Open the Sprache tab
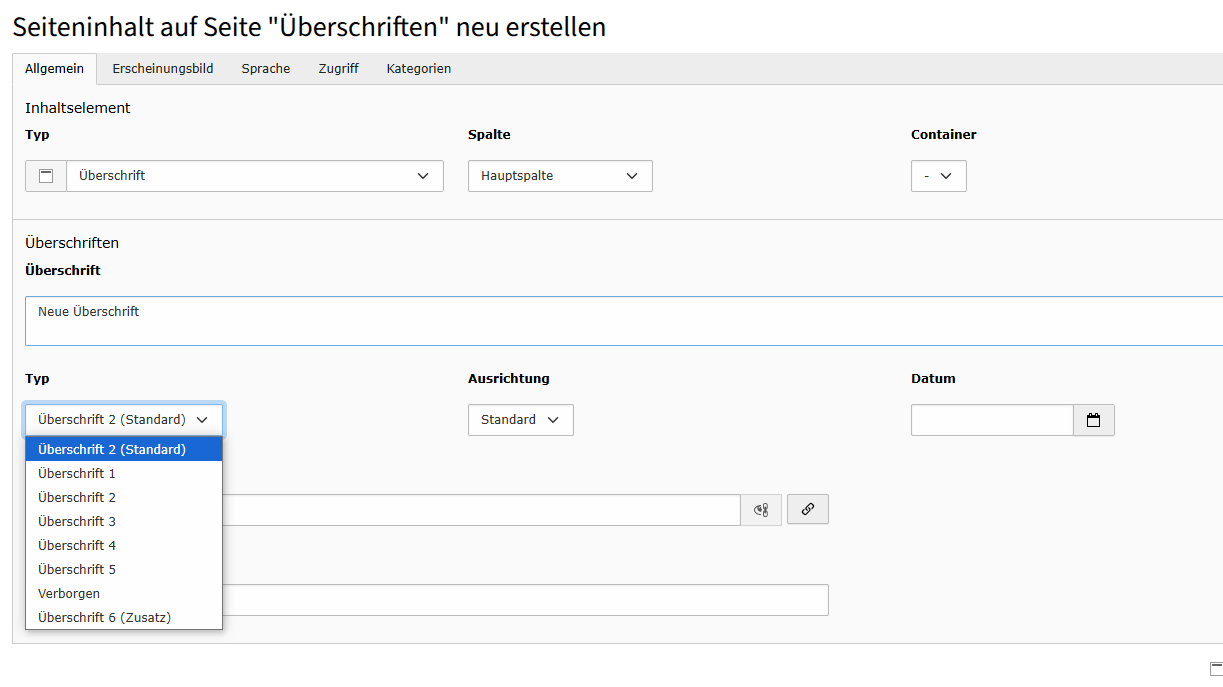Viewport: 1223px width, 687px height. pos(265,68)
